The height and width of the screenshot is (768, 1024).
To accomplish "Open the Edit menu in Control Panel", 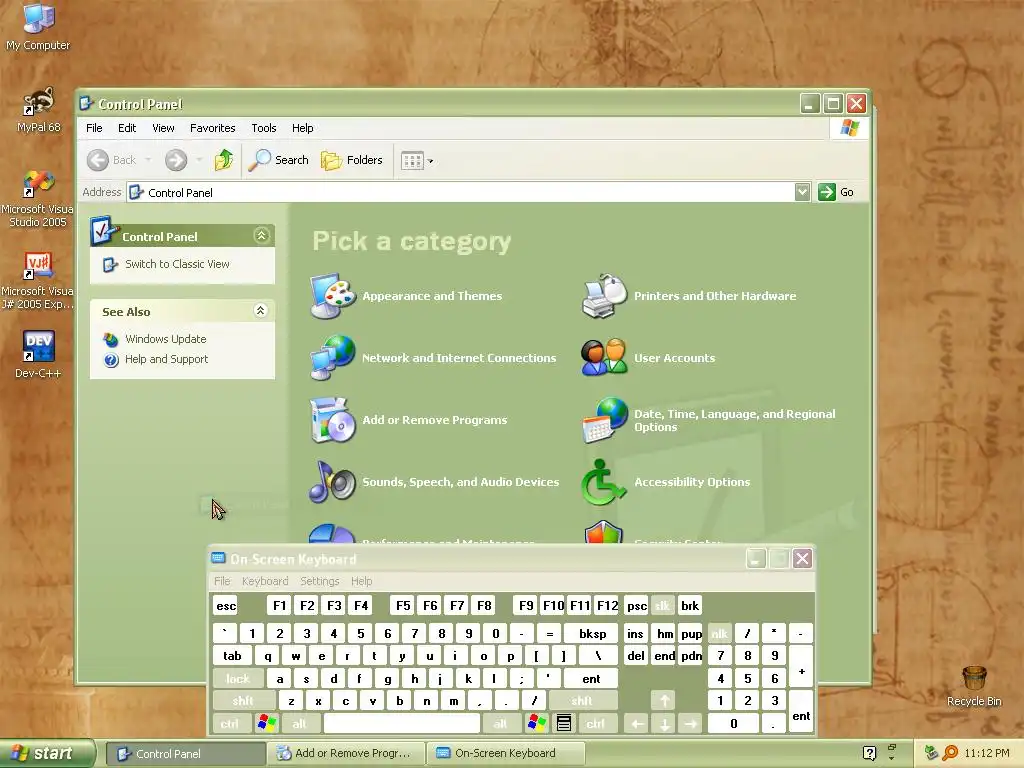I will [127, 128].
